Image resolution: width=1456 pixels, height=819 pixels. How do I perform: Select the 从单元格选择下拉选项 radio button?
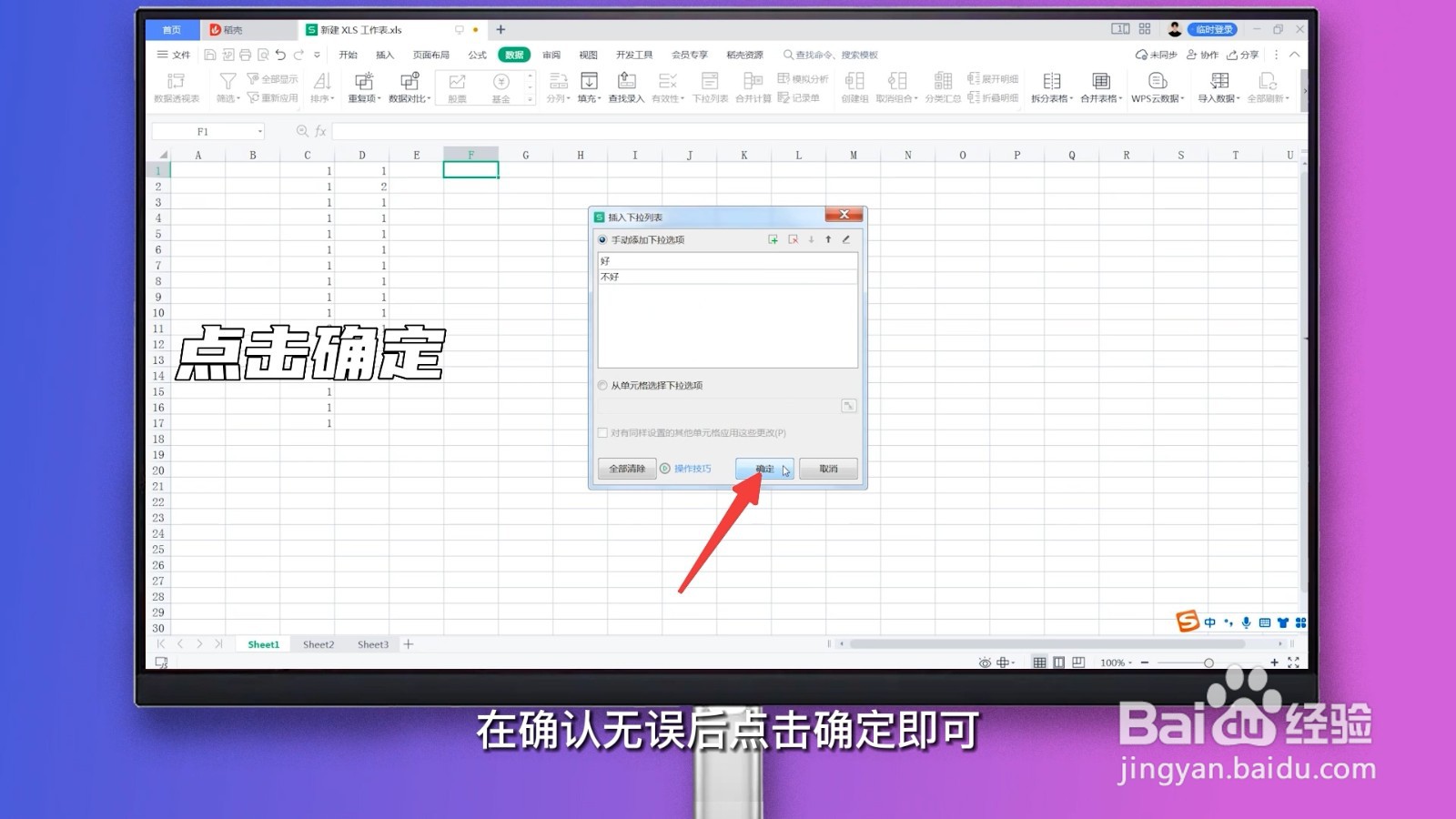click(602, 386)
